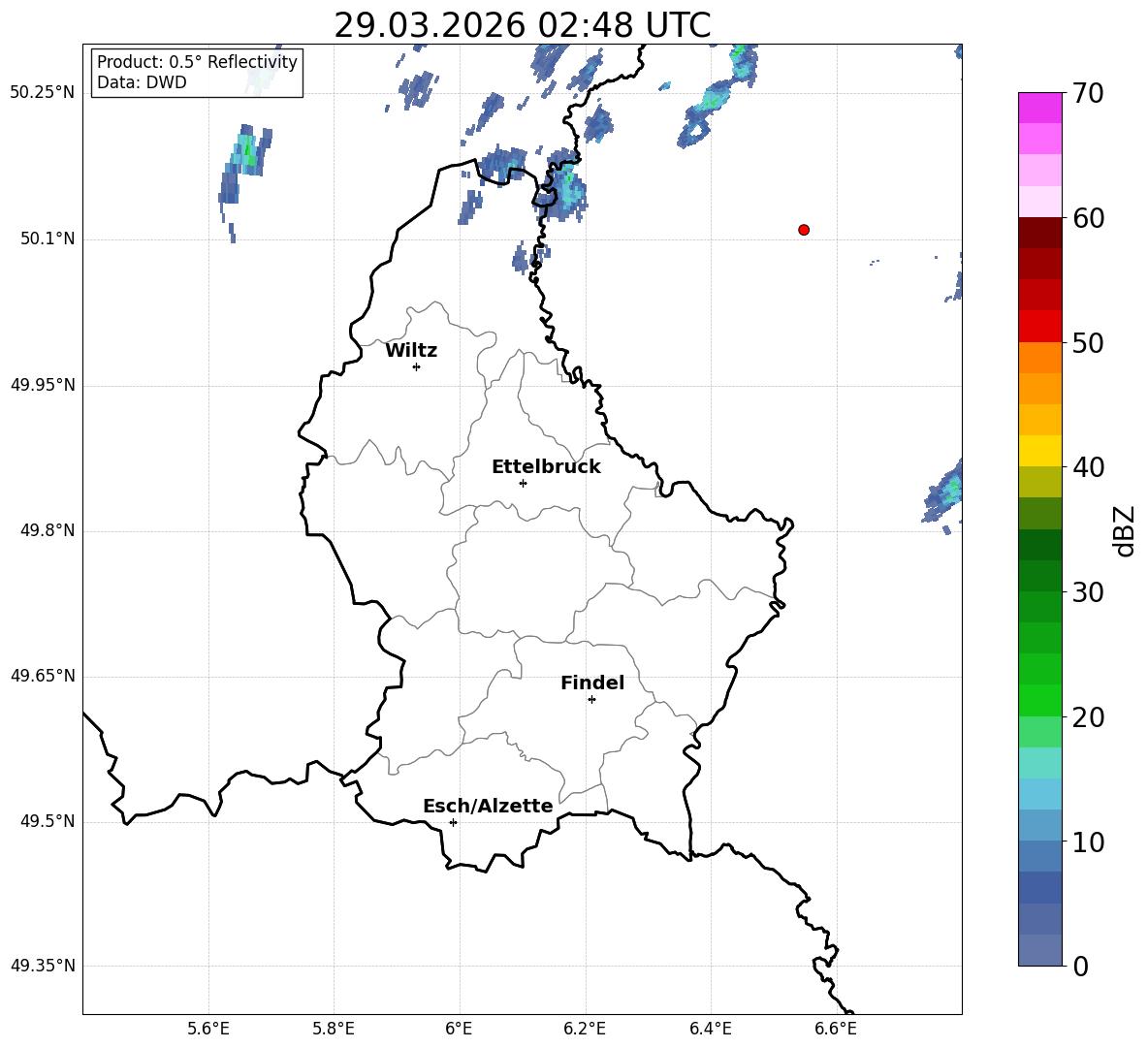The width and height of the screenshot is (1148, 1048).
Task: Click the 50.25°N latitude label
Action: tap(43, 93)
